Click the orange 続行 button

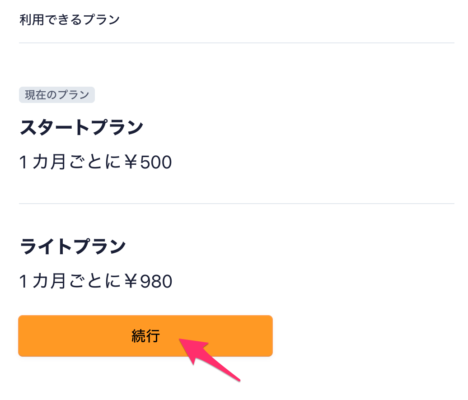tap(145, 336)
